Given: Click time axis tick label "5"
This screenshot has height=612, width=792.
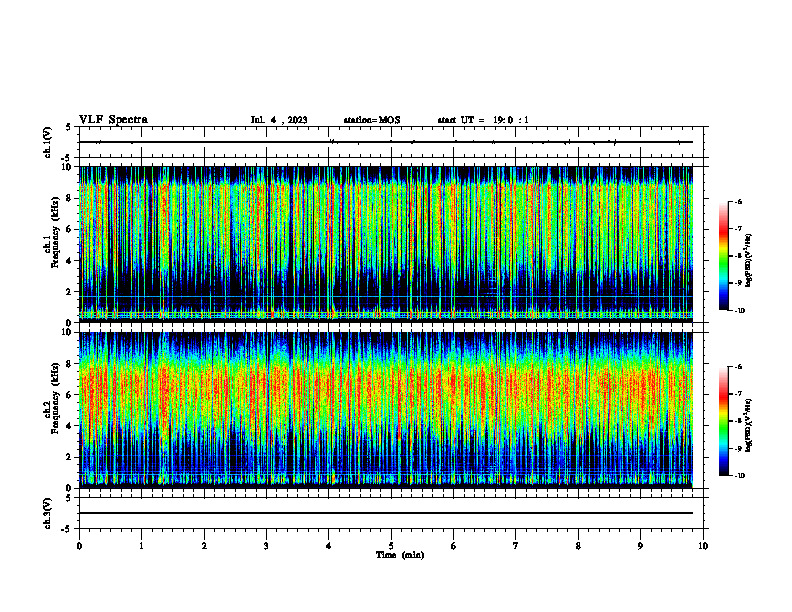Looking at the screenshot, I should click(x=391, y=546).
